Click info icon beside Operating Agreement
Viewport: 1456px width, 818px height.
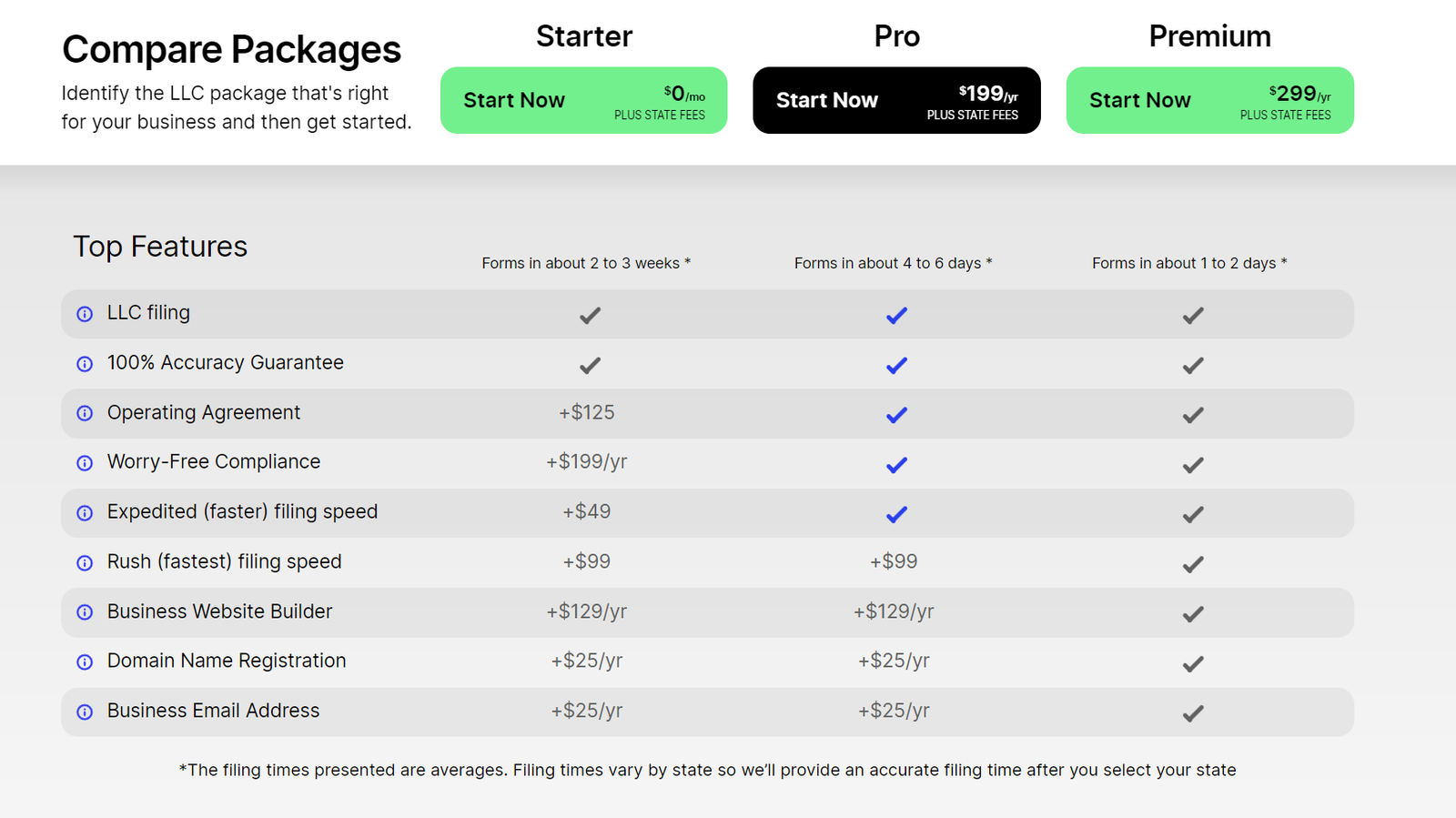click(x=85, y=413)
